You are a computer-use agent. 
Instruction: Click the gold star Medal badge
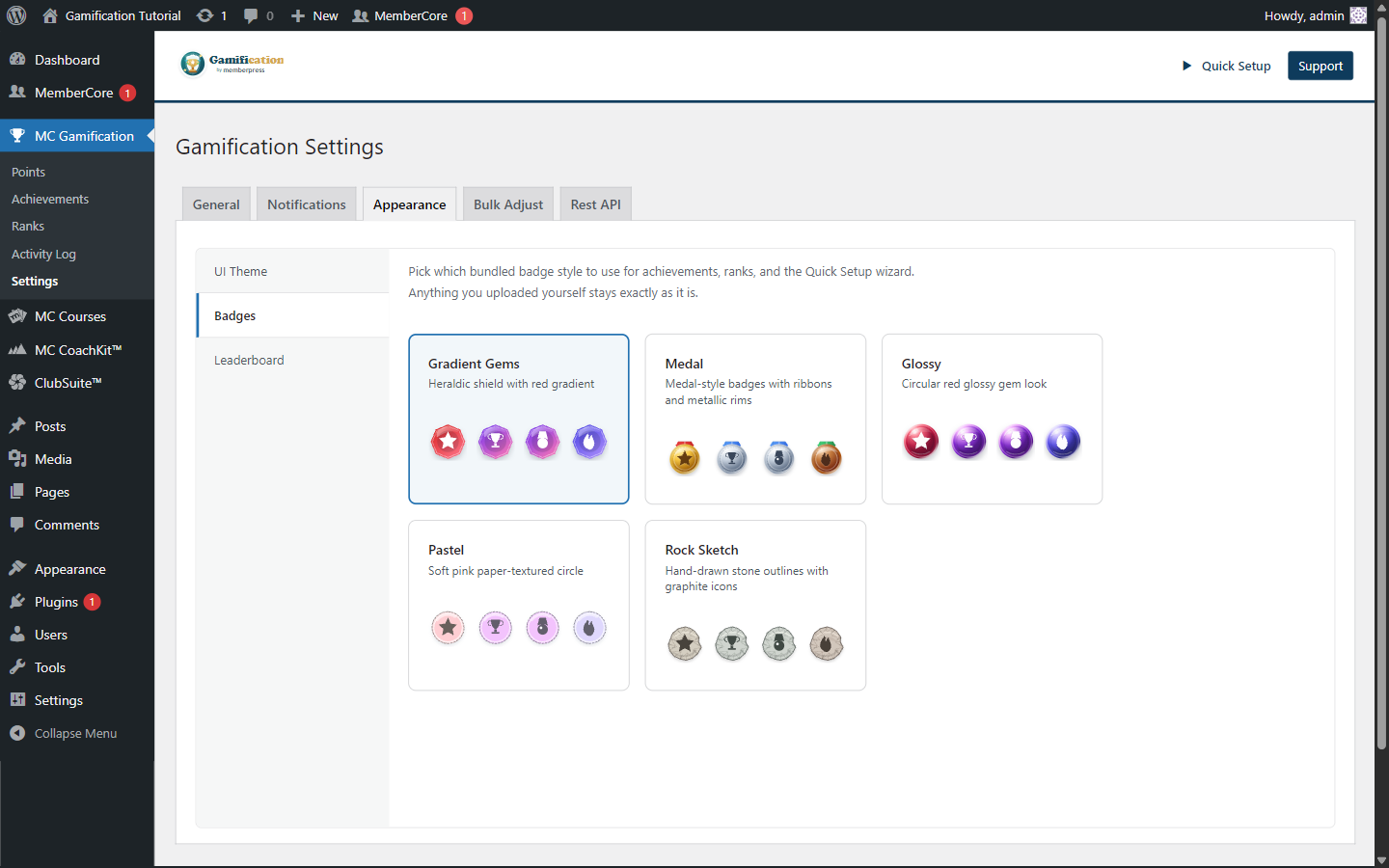tap(685, 457)
